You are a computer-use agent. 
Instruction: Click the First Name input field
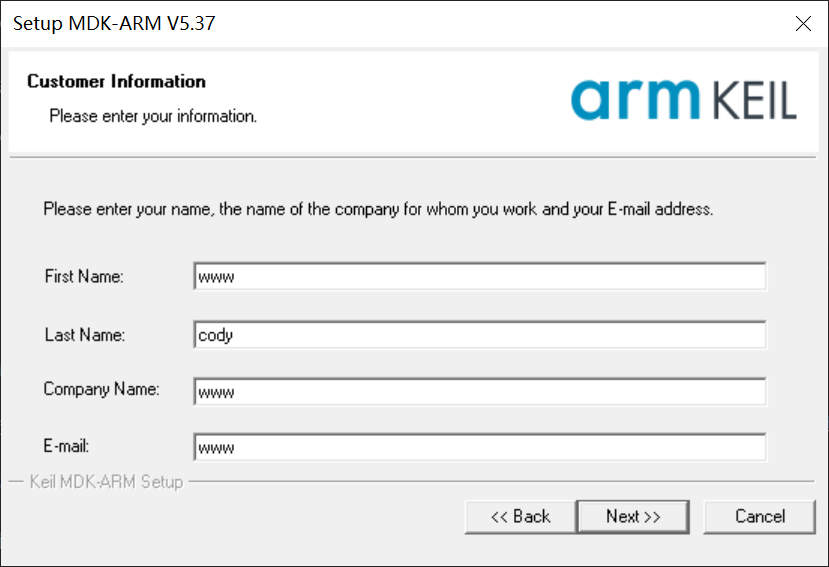coord(480,276)
